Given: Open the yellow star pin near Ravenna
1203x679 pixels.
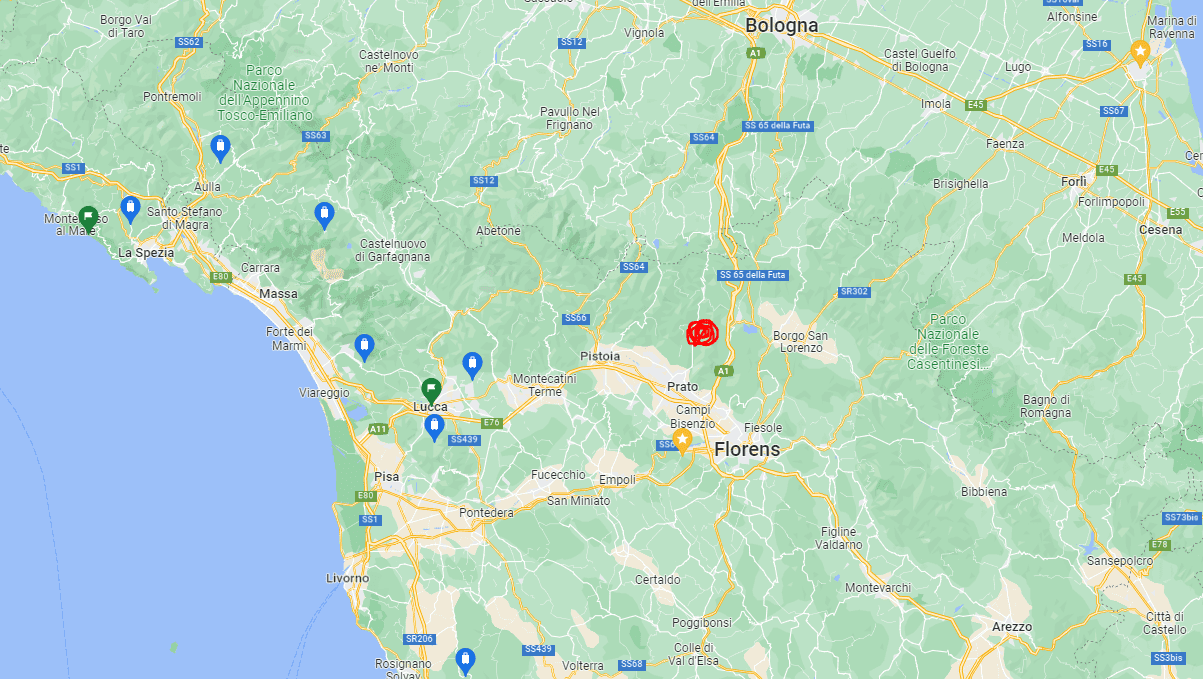Looking at the screenshot, I should tap(1139, 52).
